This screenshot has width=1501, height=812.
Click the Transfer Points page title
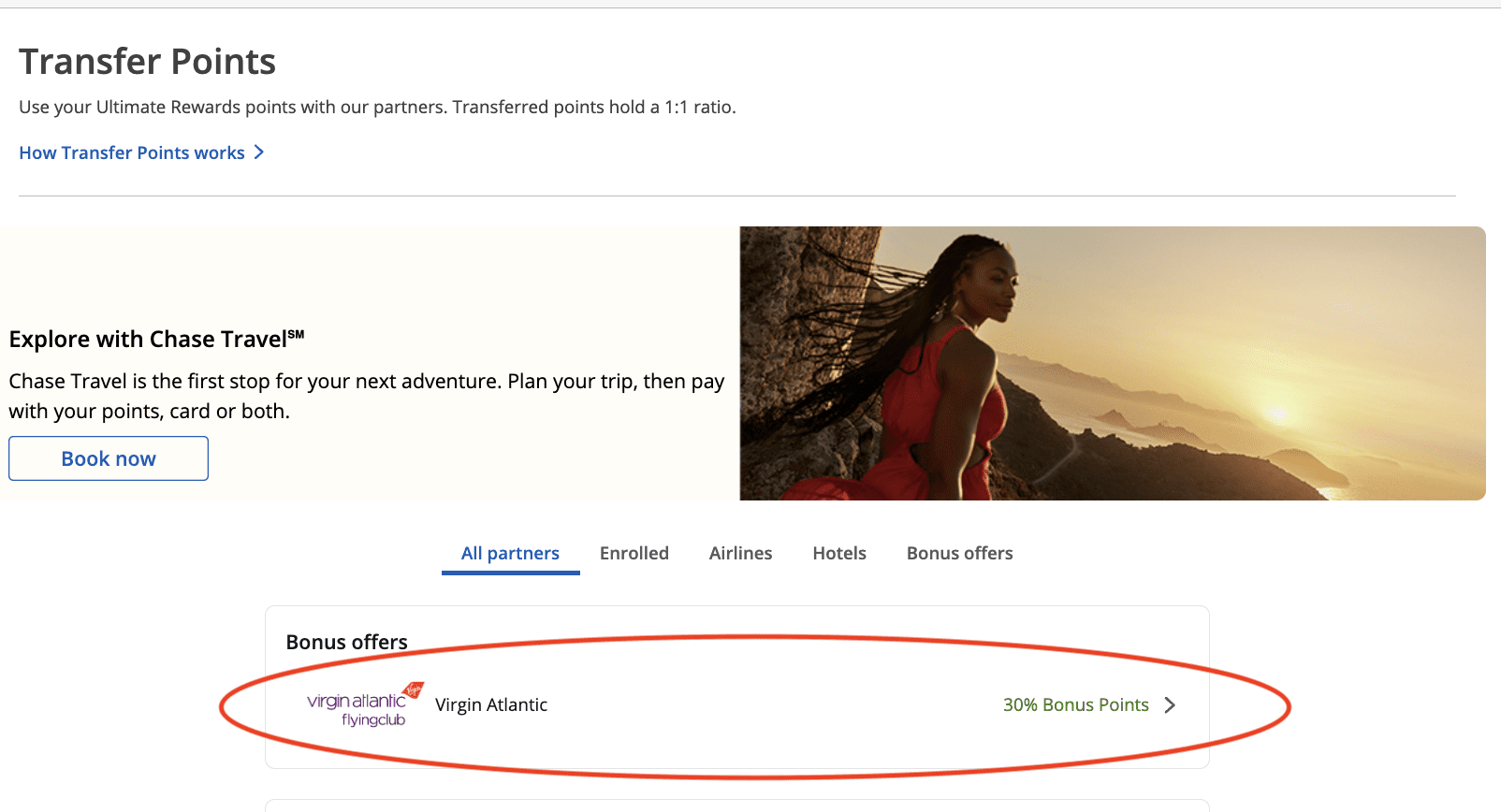(x=148, y=62)
